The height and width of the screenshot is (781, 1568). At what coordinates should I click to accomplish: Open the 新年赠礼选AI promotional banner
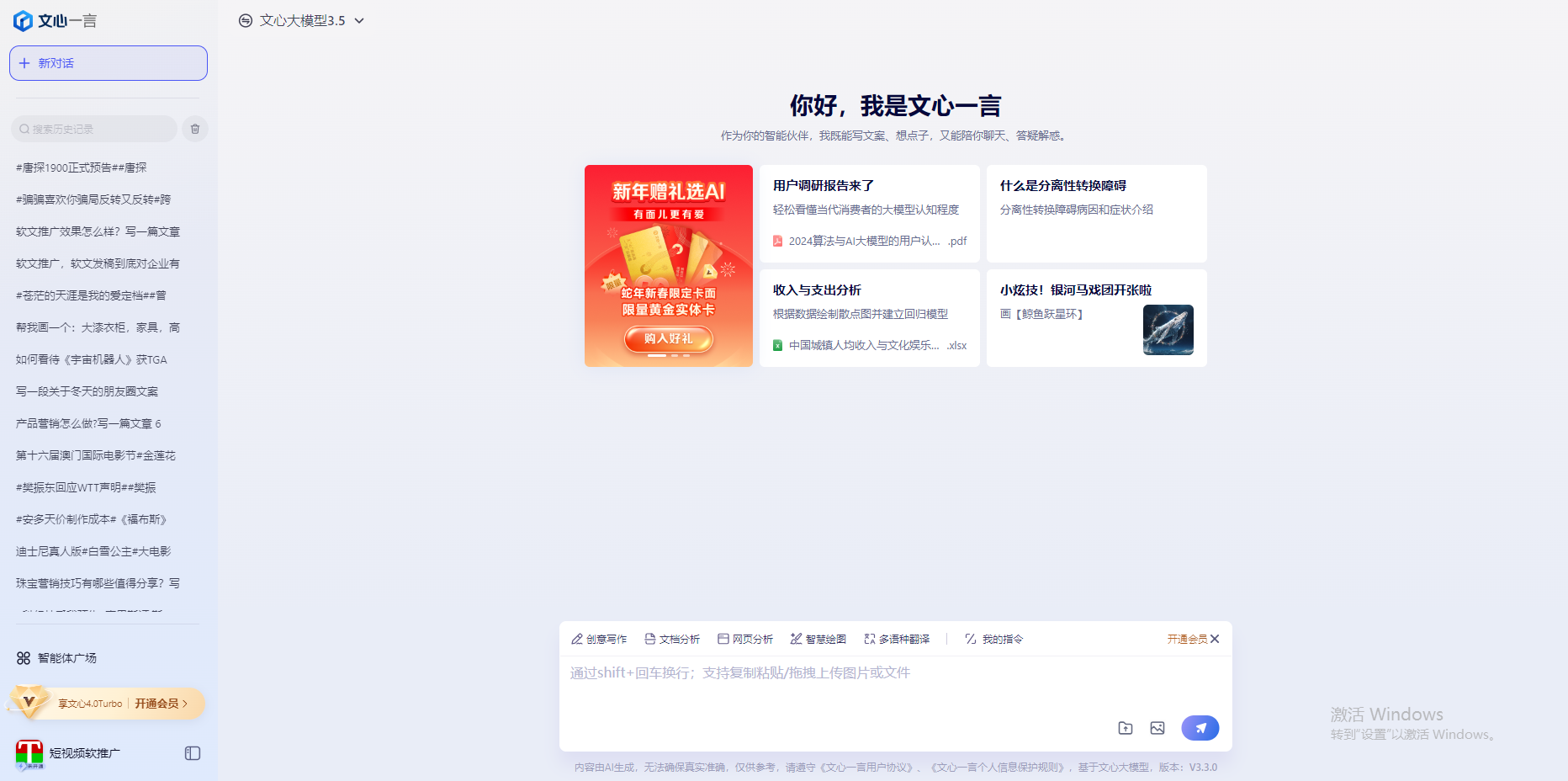click(x=669, y=266)
